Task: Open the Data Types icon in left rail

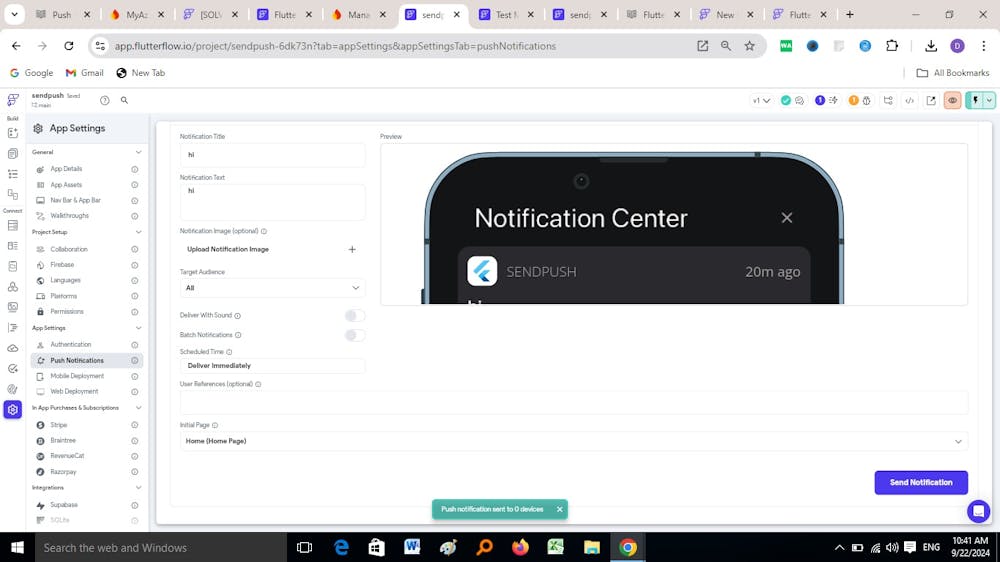Action: pyautogui.click(x=13, y=246)
